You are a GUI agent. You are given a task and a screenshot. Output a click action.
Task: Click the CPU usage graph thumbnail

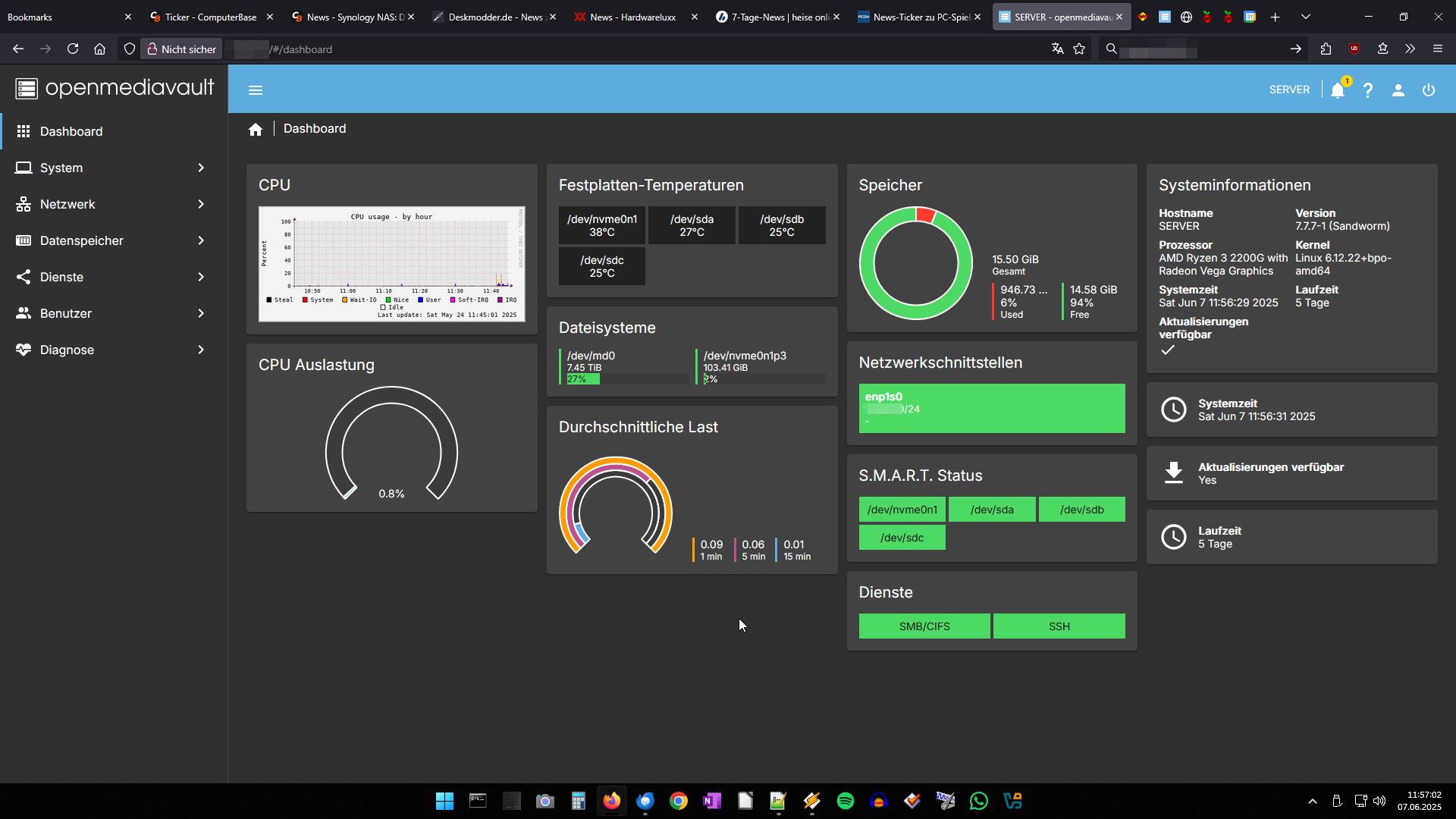tap(391, 264)
